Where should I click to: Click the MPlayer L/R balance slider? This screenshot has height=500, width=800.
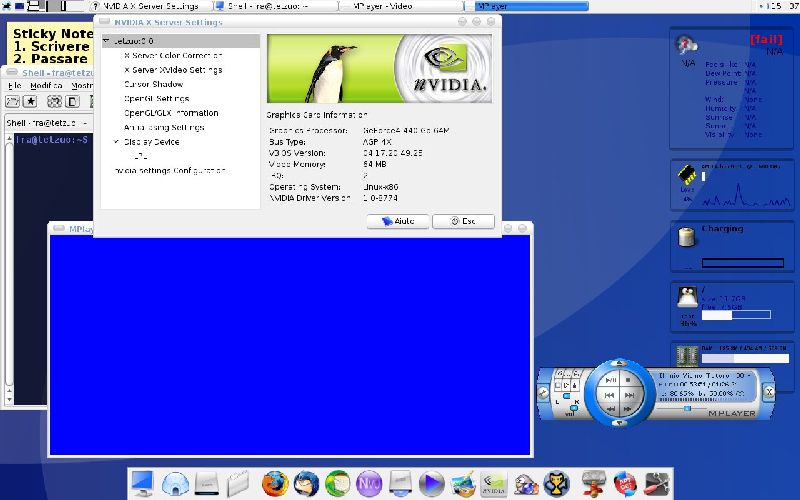click(566, 396)
